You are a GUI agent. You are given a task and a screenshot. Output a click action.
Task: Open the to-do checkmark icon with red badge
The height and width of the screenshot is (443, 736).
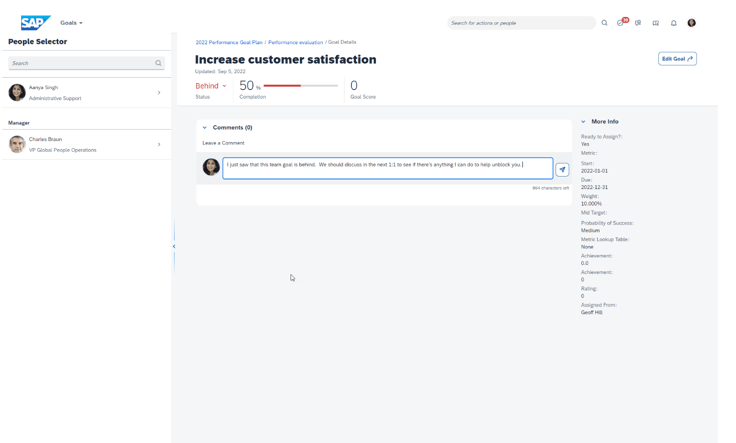(x=621, y=23)
